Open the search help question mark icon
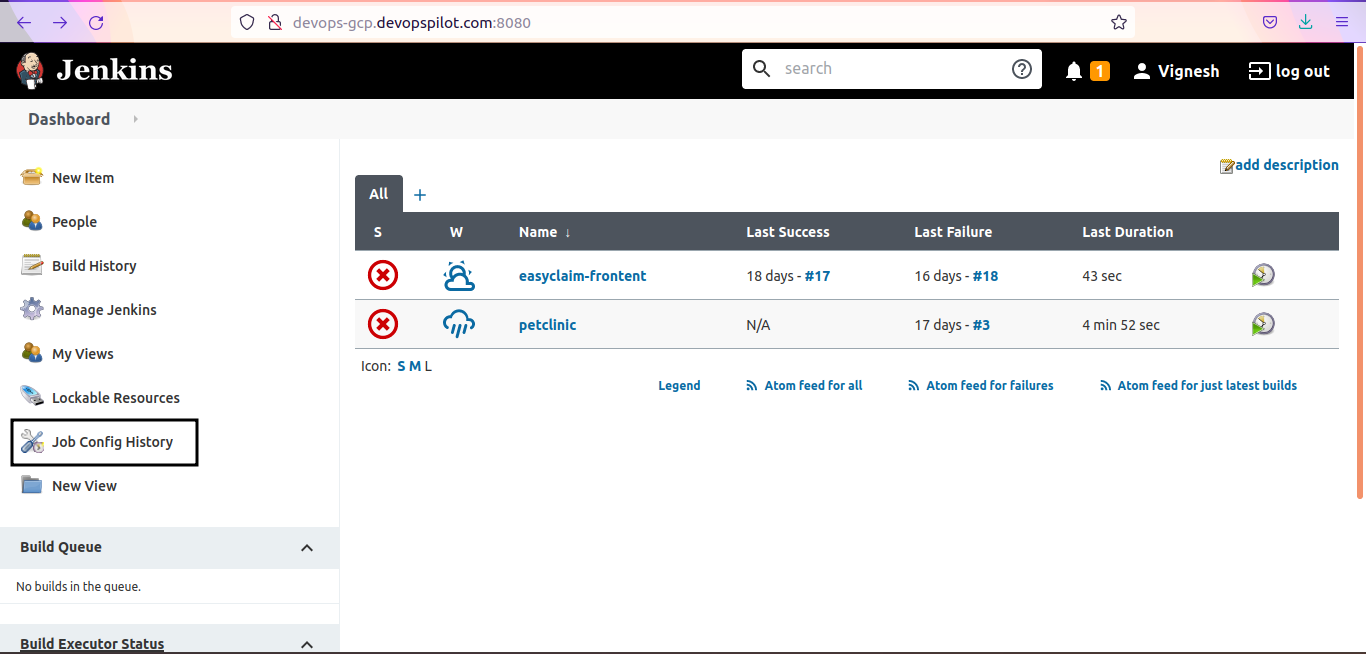Image resolution: width=1366 pixels, height=654 pixels. tap(1021, 69)
